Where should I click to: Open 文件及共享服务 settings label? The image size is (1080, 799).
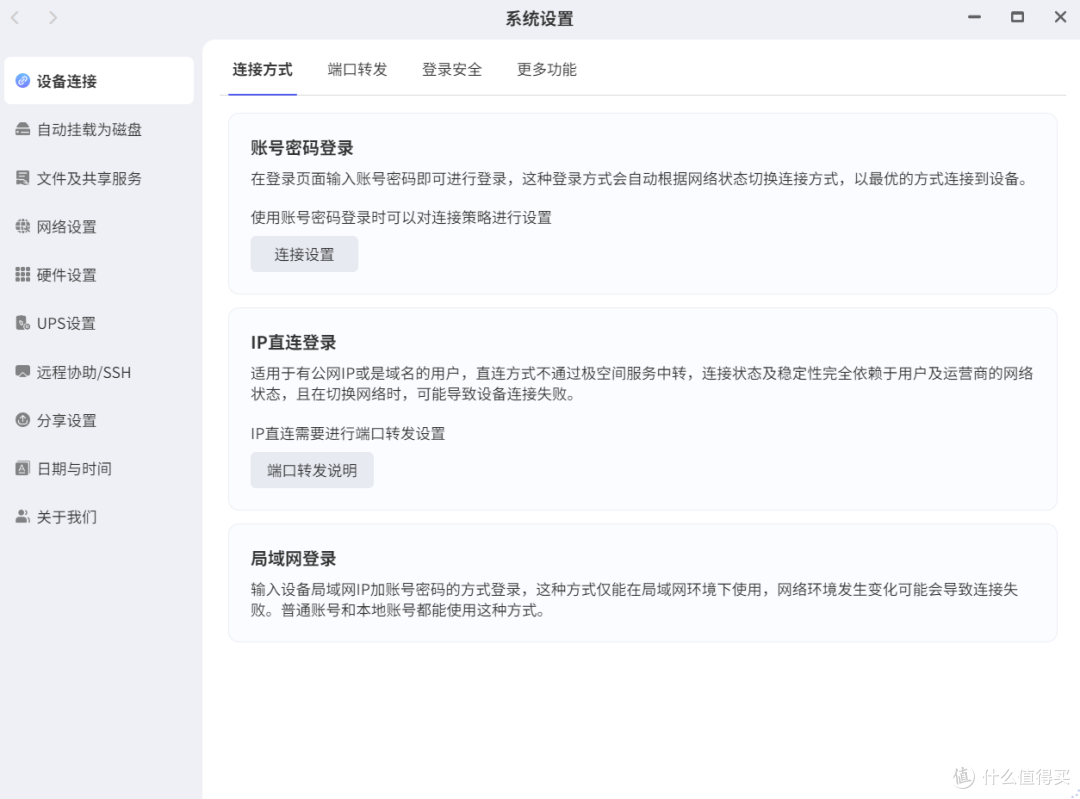tap(90, 178)
